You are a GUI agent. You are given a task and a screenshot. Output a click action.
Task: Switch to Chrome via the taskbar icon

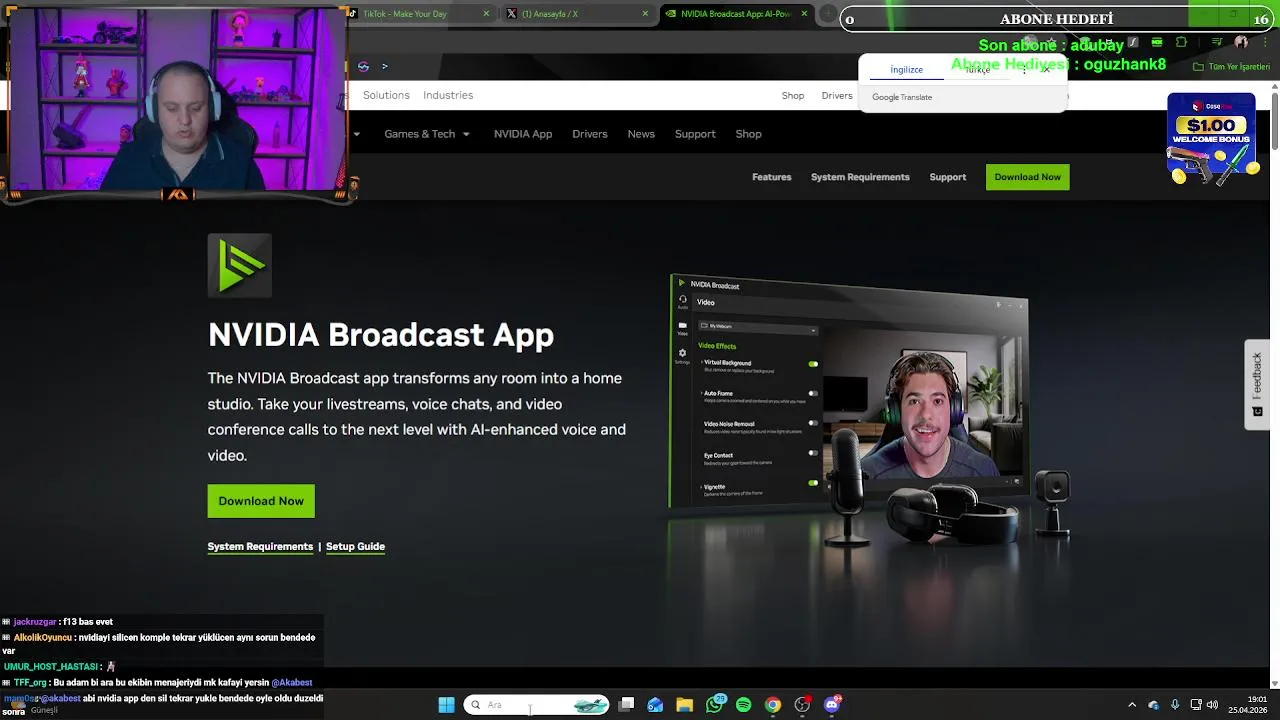click(773, 705)
